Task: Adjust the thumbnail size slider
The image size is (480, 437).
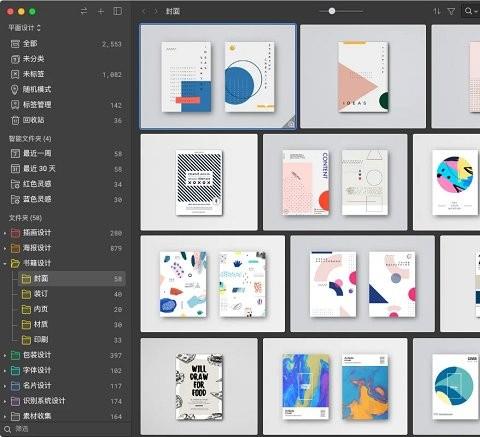Action: pyautogui.click(x=332, y=11)
